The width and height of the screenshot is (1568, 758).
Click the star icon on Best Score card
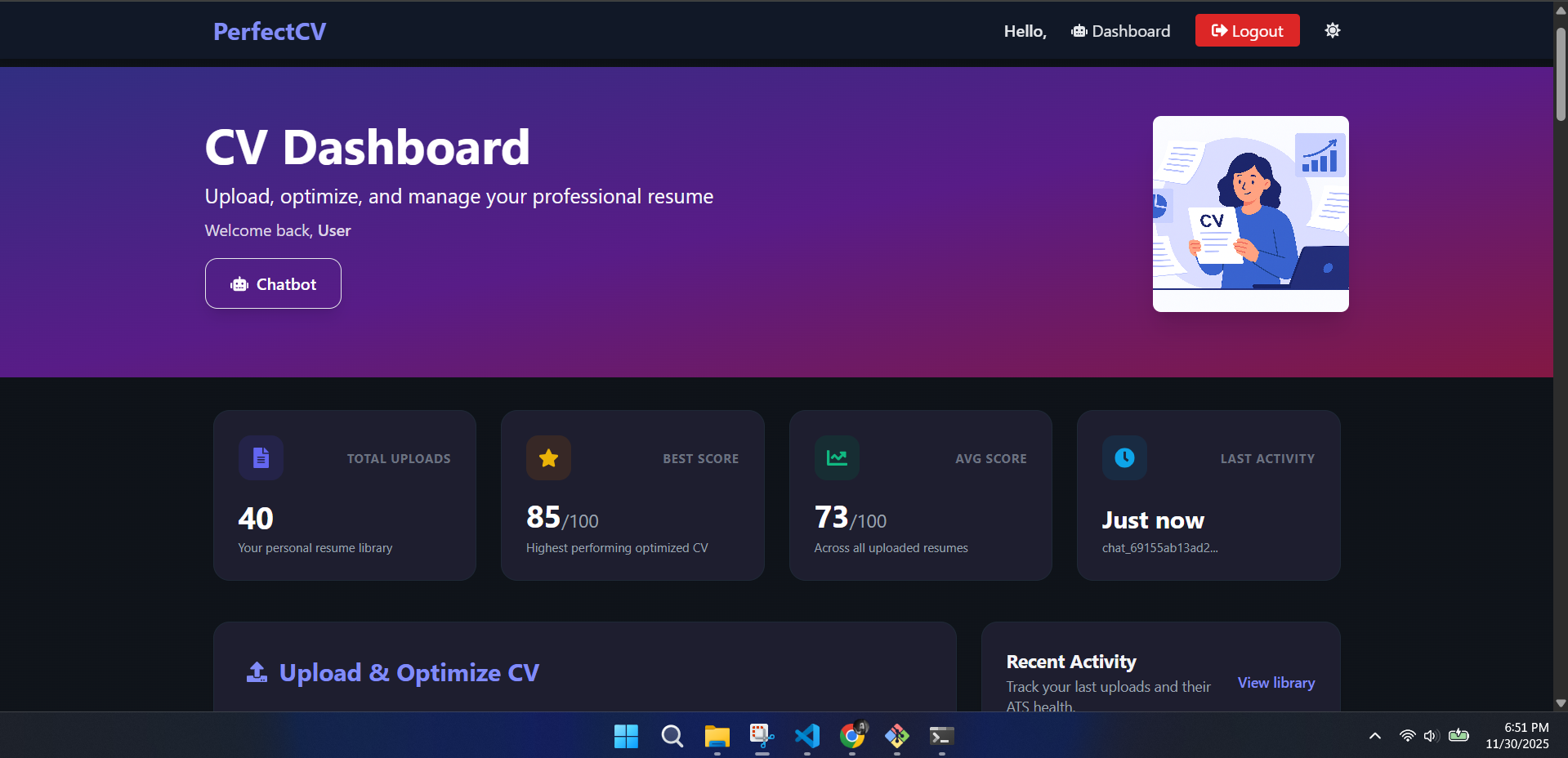[x=548, y=457]
